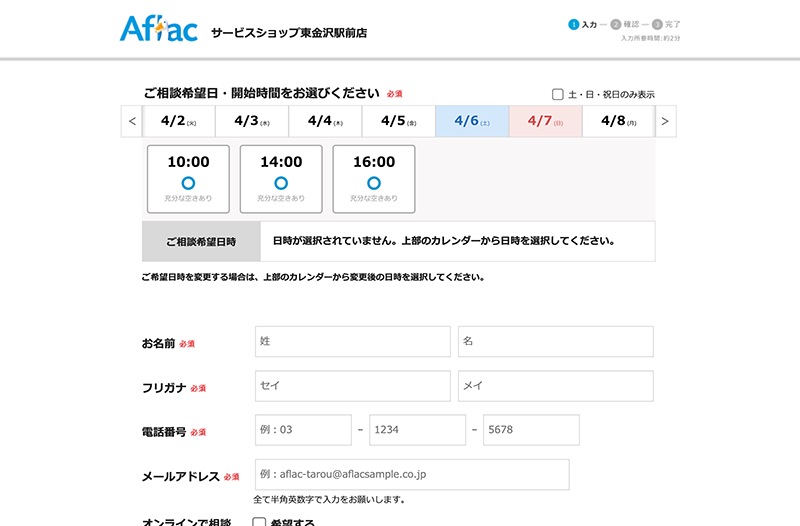The height and width of the screenshot is (526, 800).
Task: Go to next week with right arrow
Action: pos(665,122)
